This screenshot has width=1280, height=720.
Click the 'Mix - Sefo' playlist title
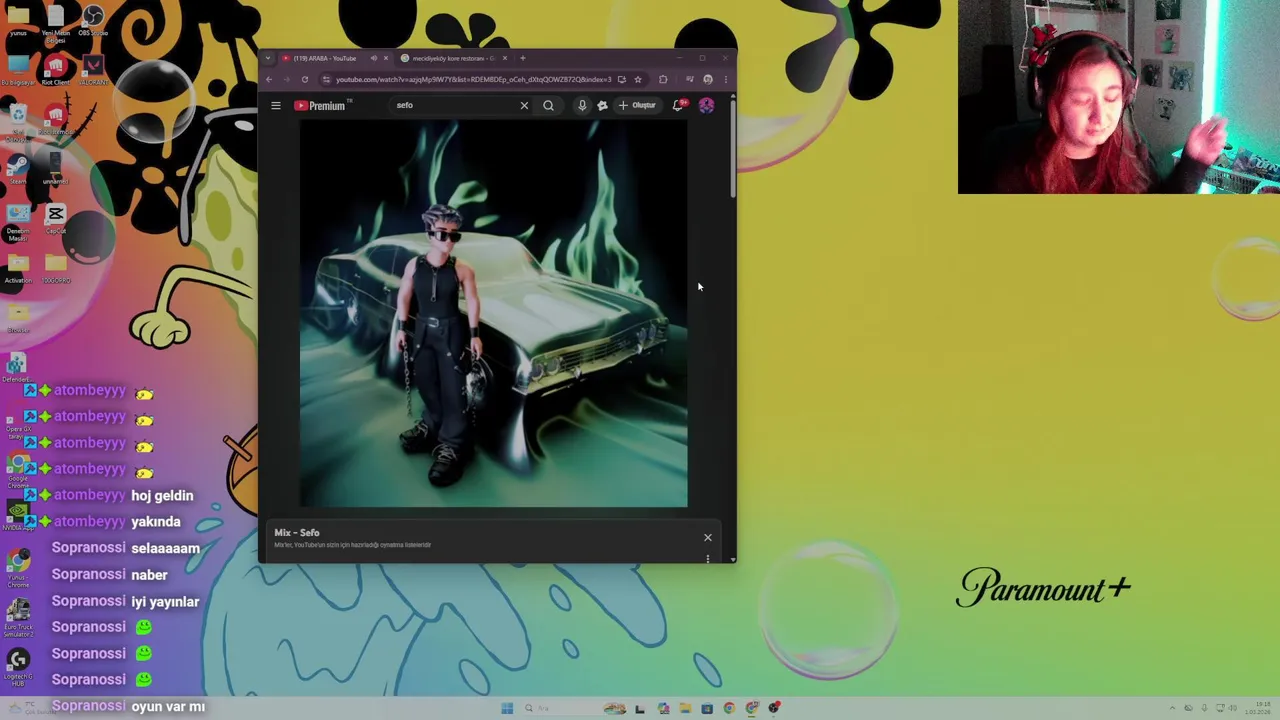pos(297,533)
